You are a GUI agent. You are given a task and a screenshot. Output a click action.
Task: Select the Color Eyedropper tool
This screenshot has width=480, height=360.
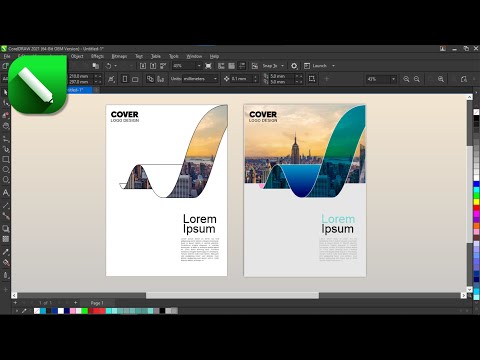click(x=6, y=252)
